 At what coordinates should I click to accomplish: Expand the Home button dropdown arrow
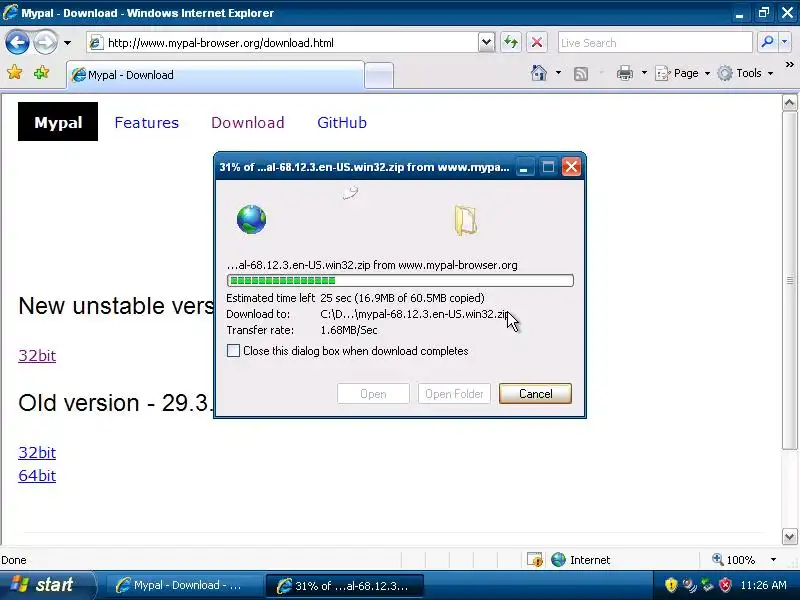pyautogui.click(x=558, y=73)
